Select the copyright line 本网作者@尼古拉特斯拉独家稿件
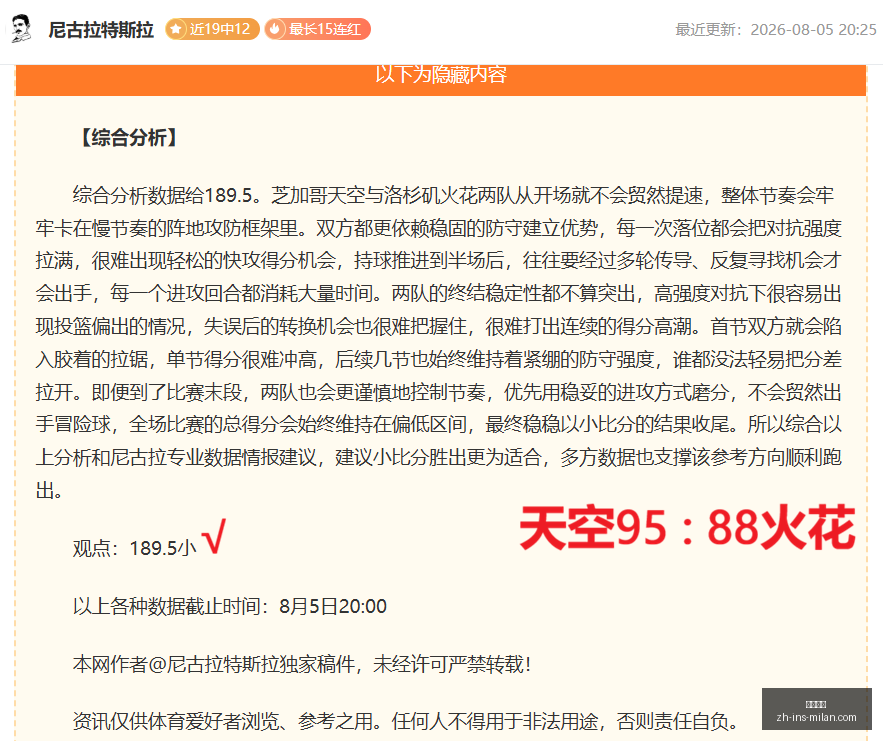 (x=302, y=664)
